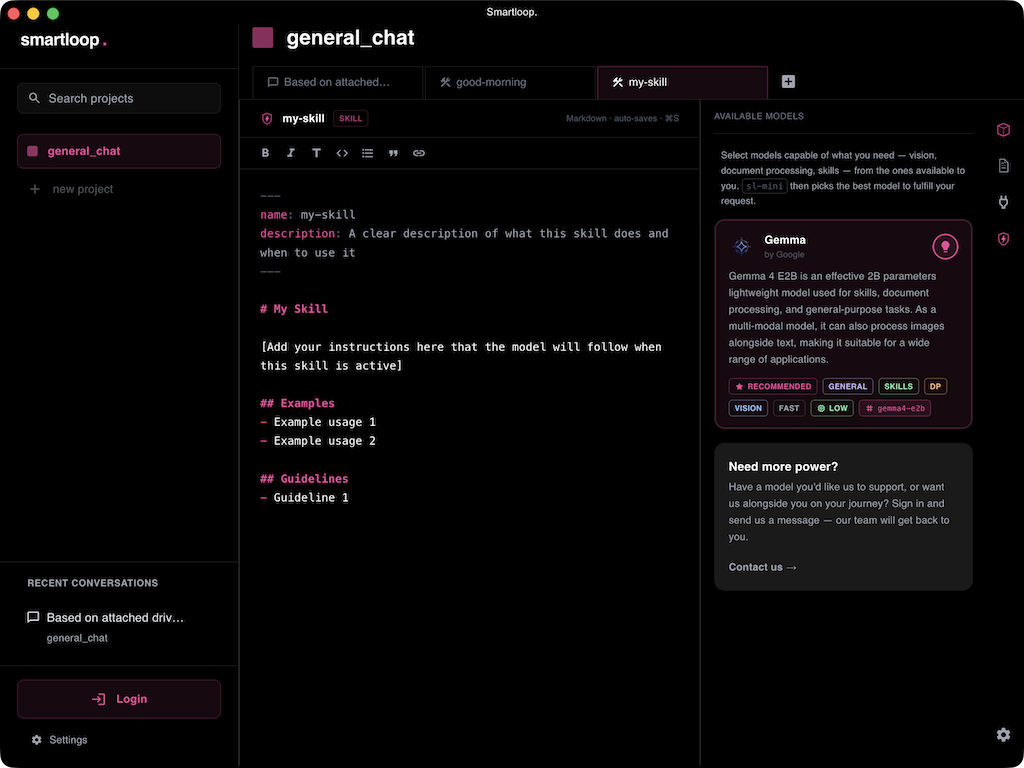This screenshot has height=768, width=1024.
Task: Insert a block quote
Action: (393, 153)
